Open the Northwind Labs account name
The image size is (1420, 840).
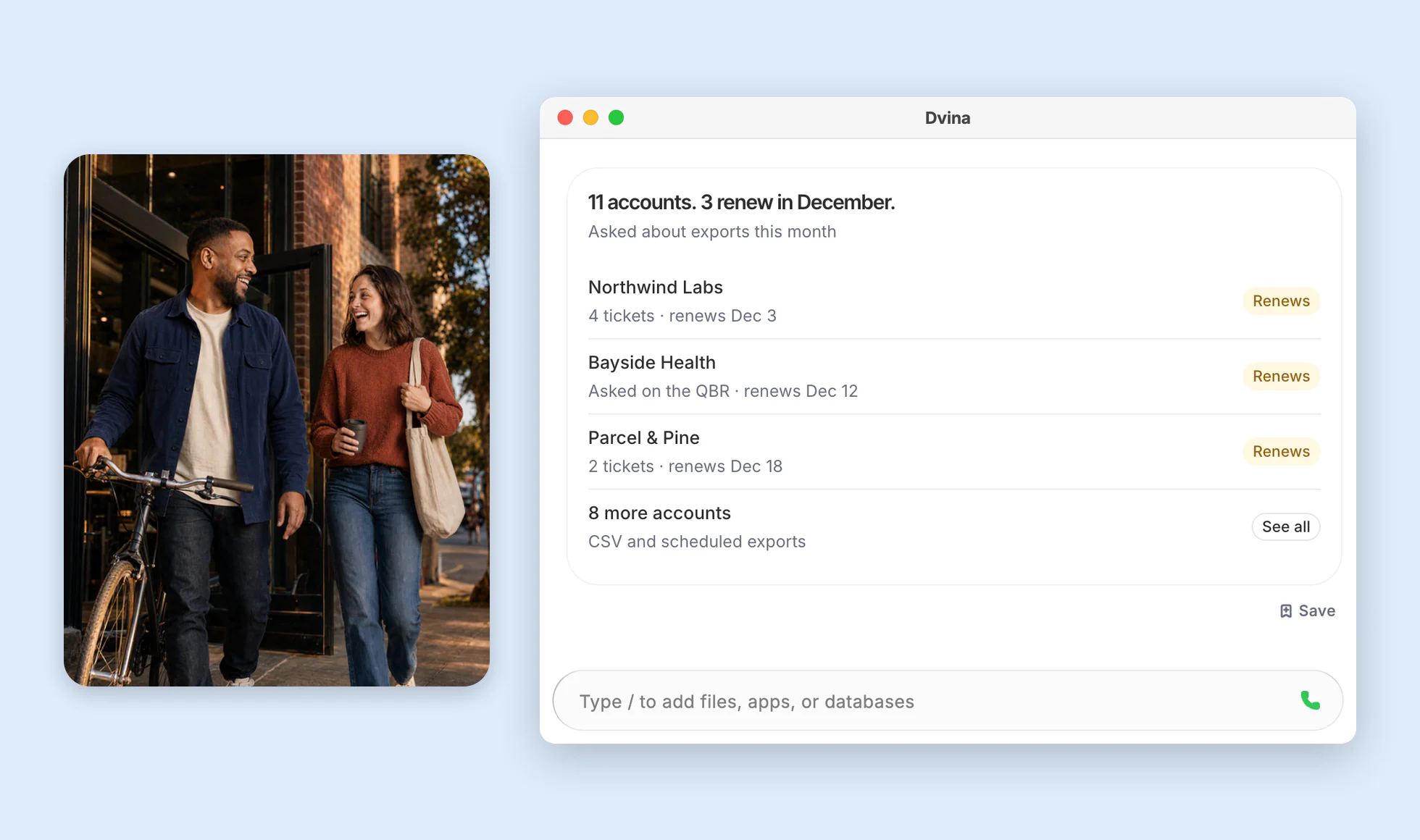pos(655,287)
